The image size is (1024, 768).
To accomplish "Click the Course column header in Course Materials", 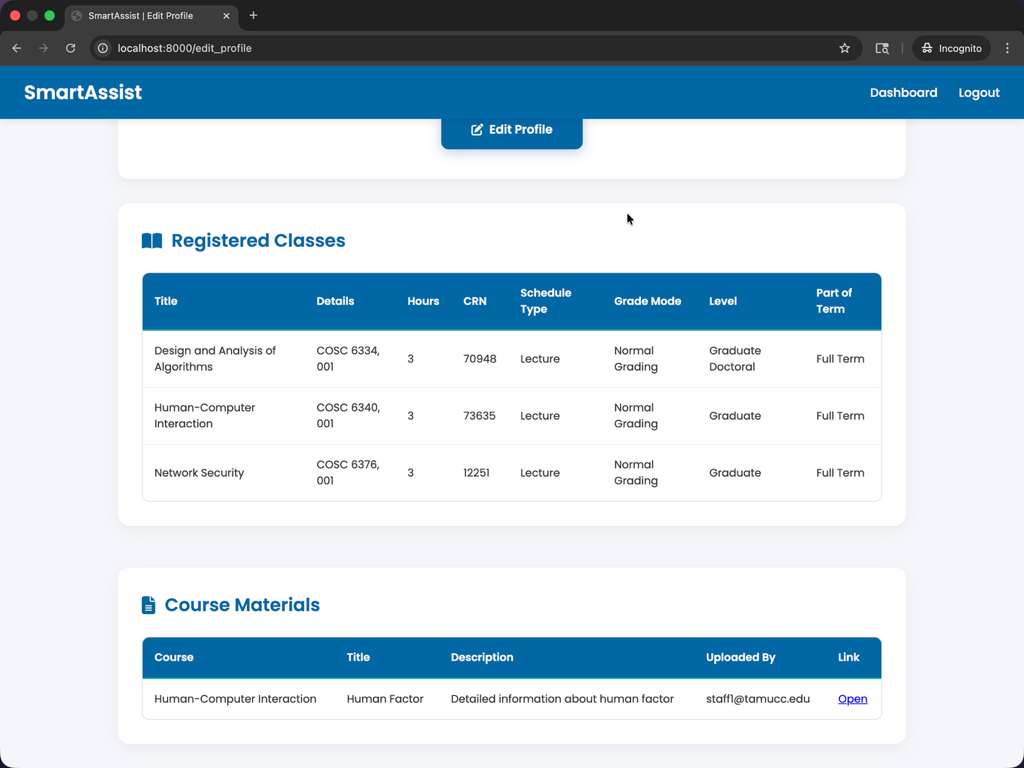I will click(174, 657).
